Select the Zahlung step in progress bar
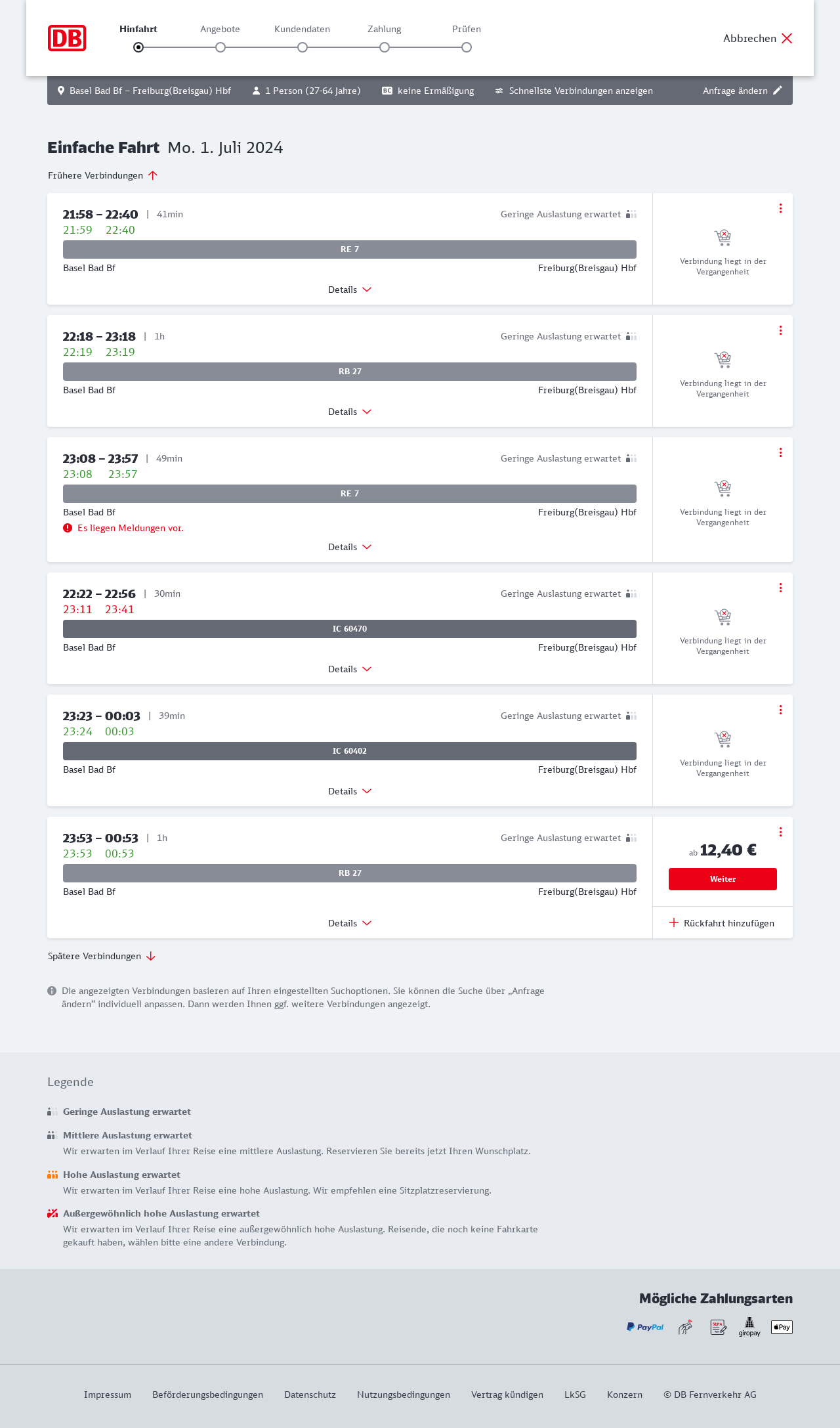 (x=385, y=47)
